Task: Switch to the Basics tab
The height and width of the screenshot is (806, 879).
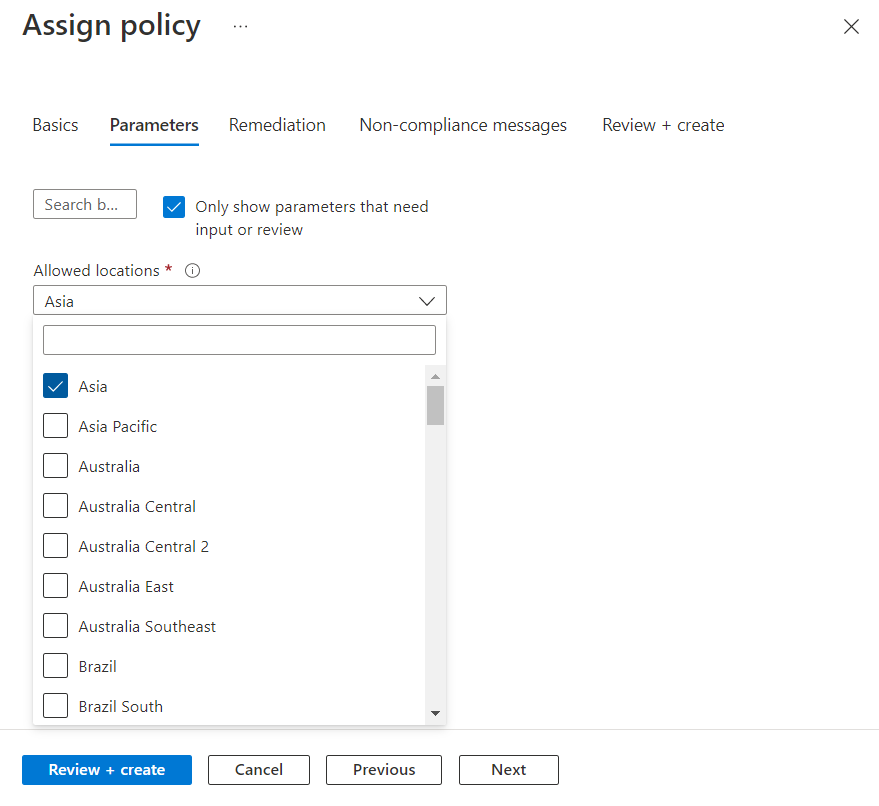Action: pos(55,125)
